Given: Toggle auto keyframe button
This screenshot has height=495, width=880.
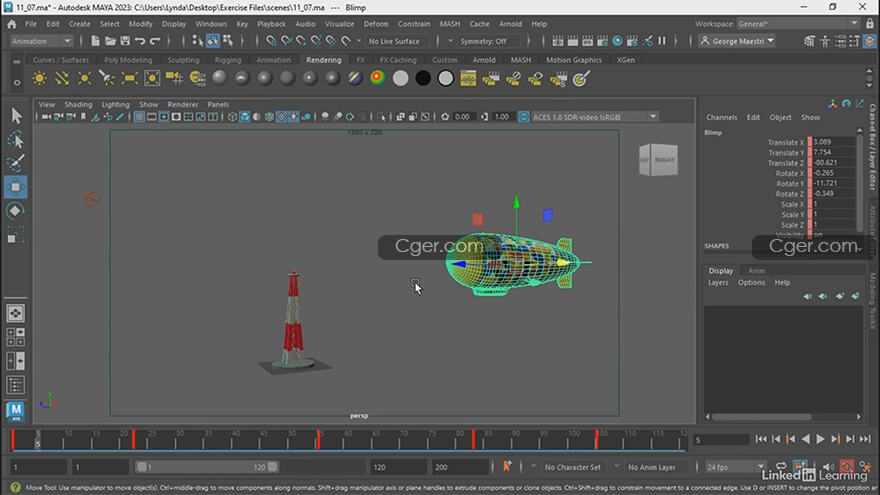Looking at the screenshot, I should pos(846,466).
